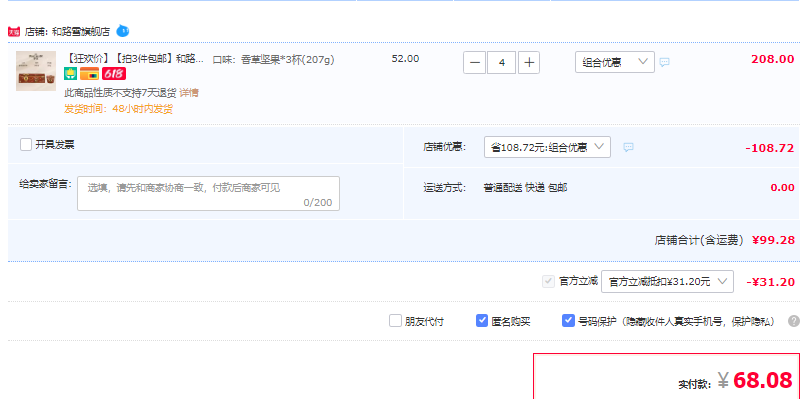Click the 给卖家留言 message text box

[208, 194]
